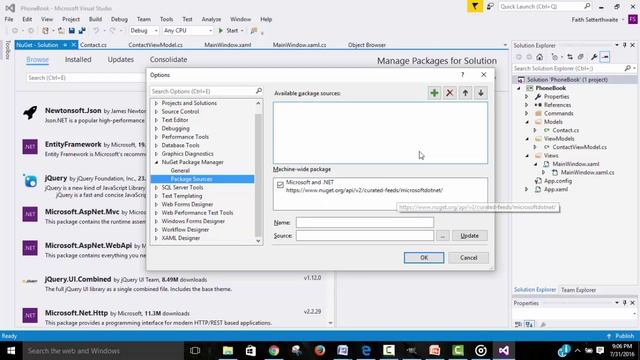Open Task View on the taskbar
Image resolution: width=640 pixels, height=360 pixels.
[195, 351]
